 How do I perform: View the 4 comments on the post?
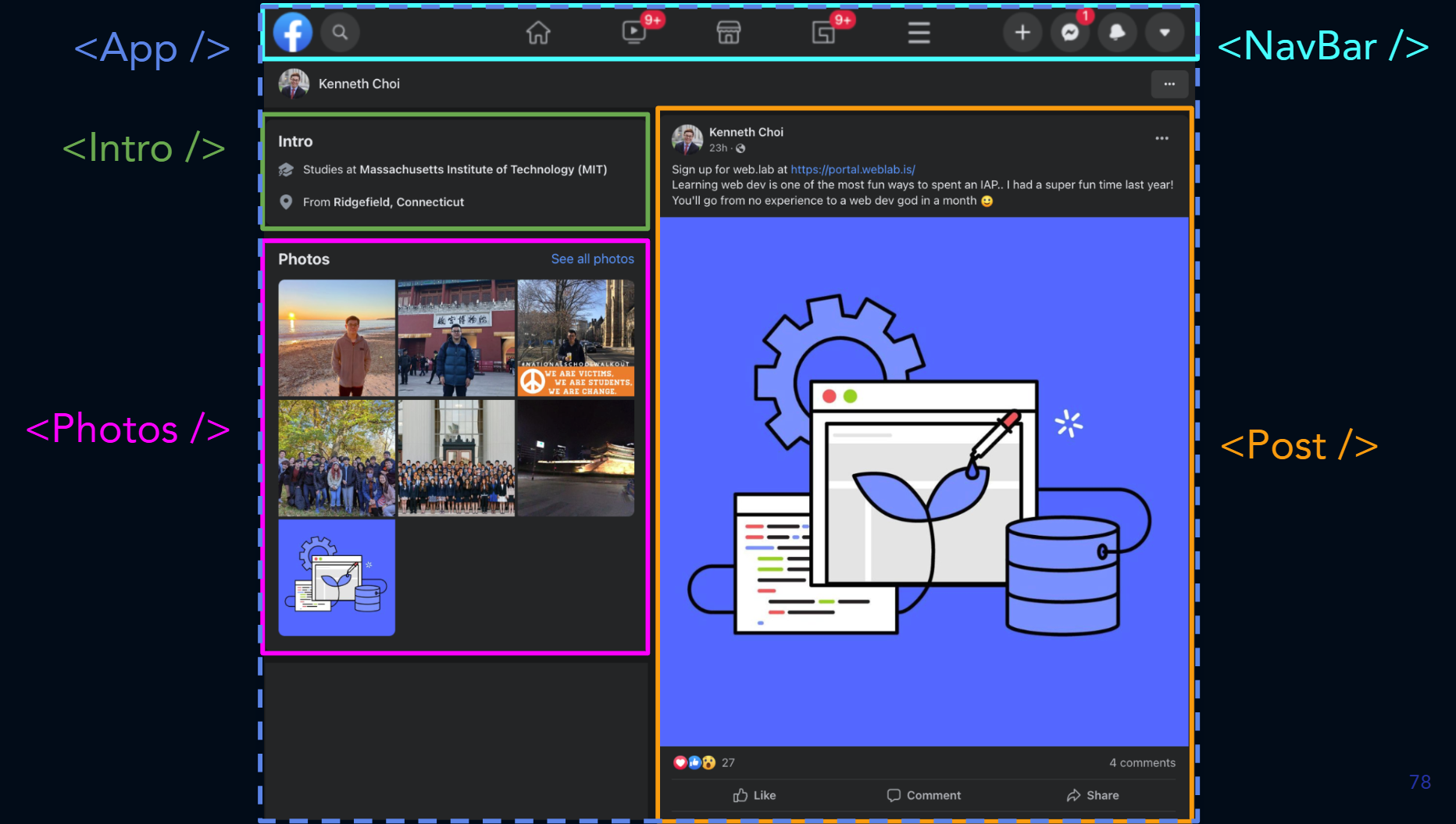click(1142, 763)
